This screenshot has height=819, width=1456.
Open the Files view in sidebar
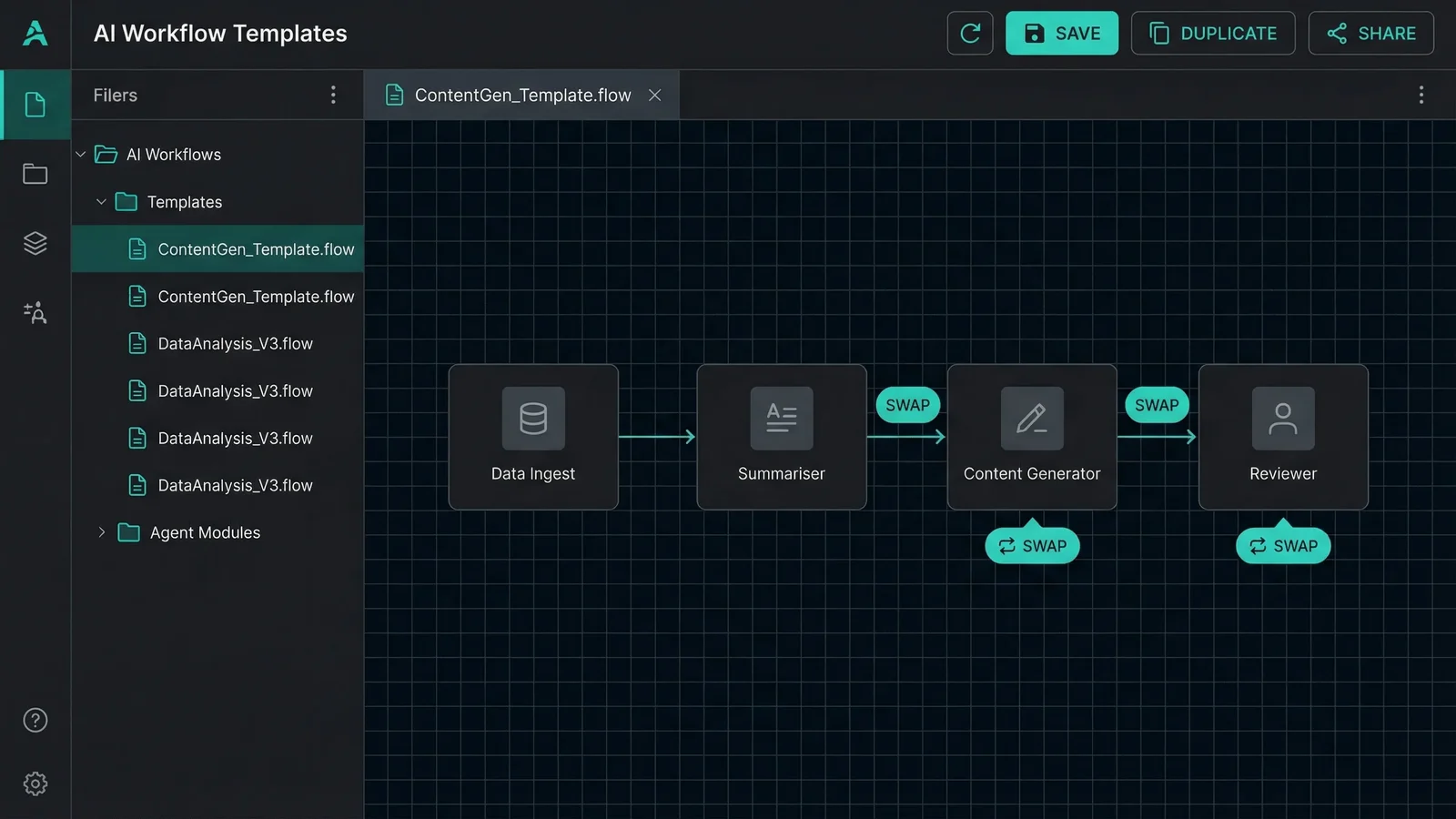click(35, 105)
